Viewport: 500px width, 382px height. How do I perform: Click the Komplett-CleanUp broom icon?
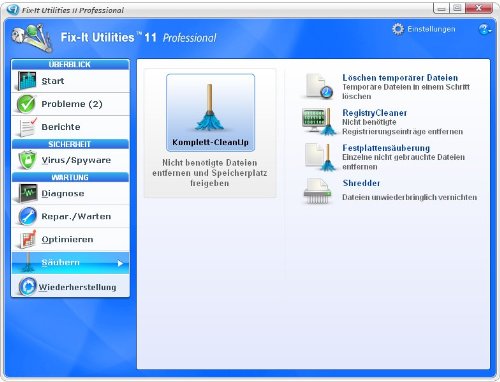tap(210, 107)
